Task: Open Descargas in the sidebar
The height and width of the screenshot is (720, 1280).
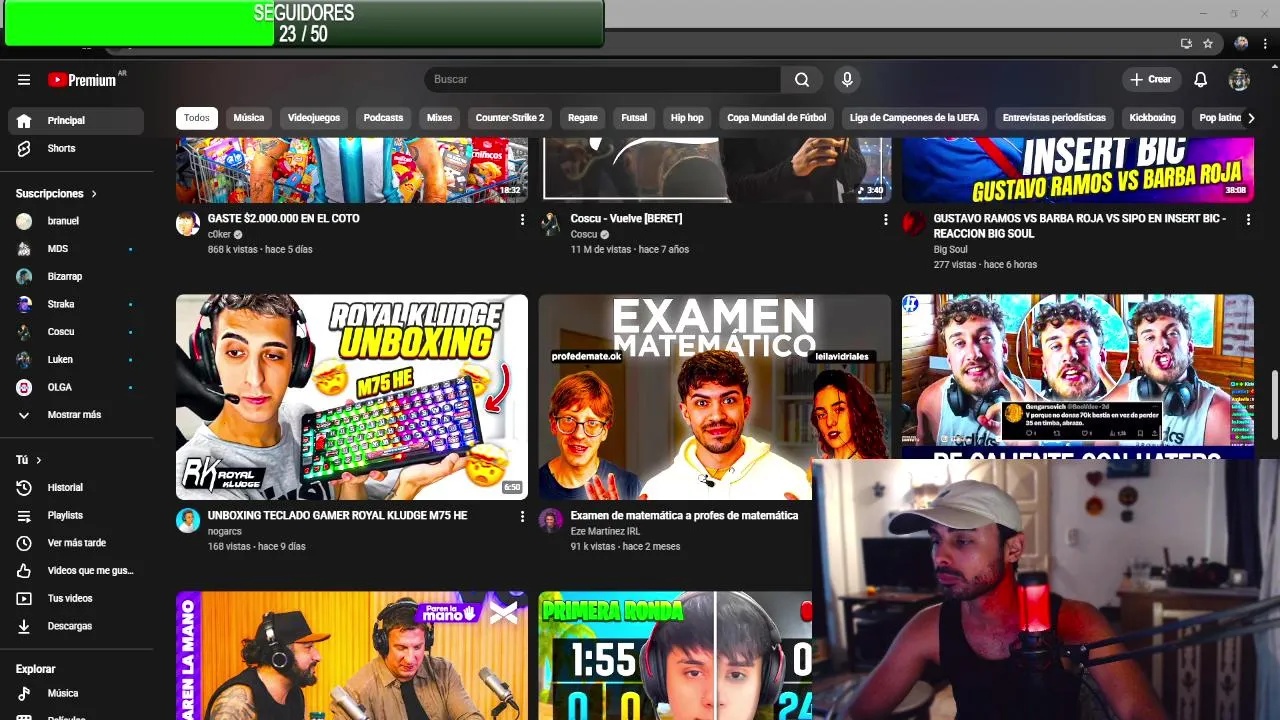Action: 76,626
